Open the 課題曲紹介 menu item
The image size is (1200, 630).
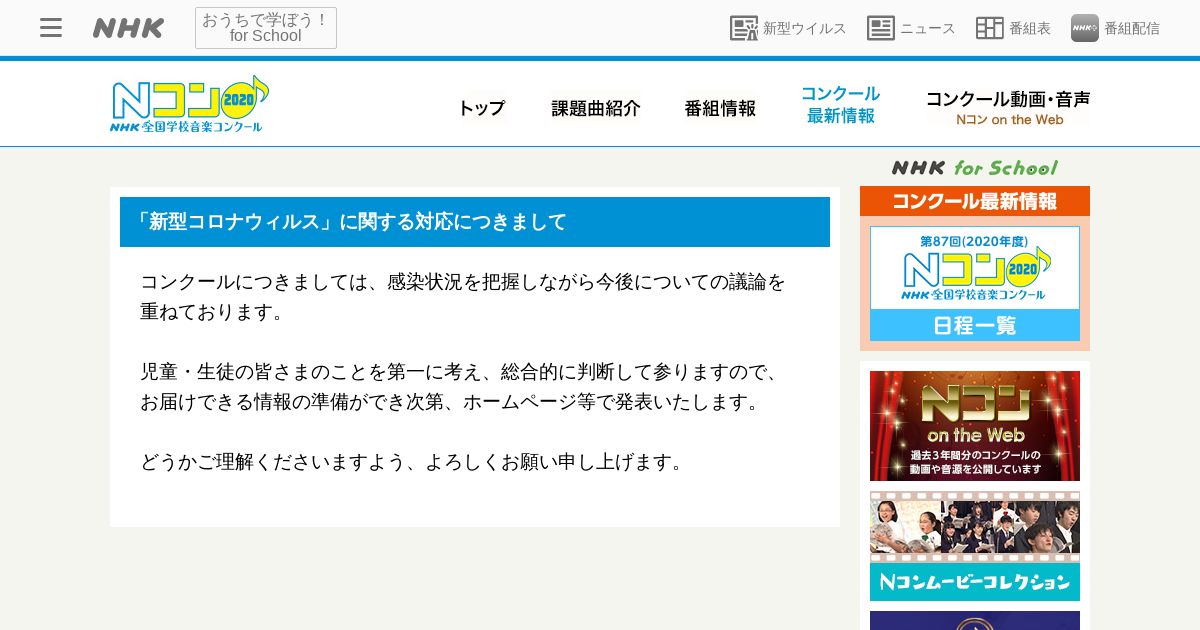coord(596,108)
